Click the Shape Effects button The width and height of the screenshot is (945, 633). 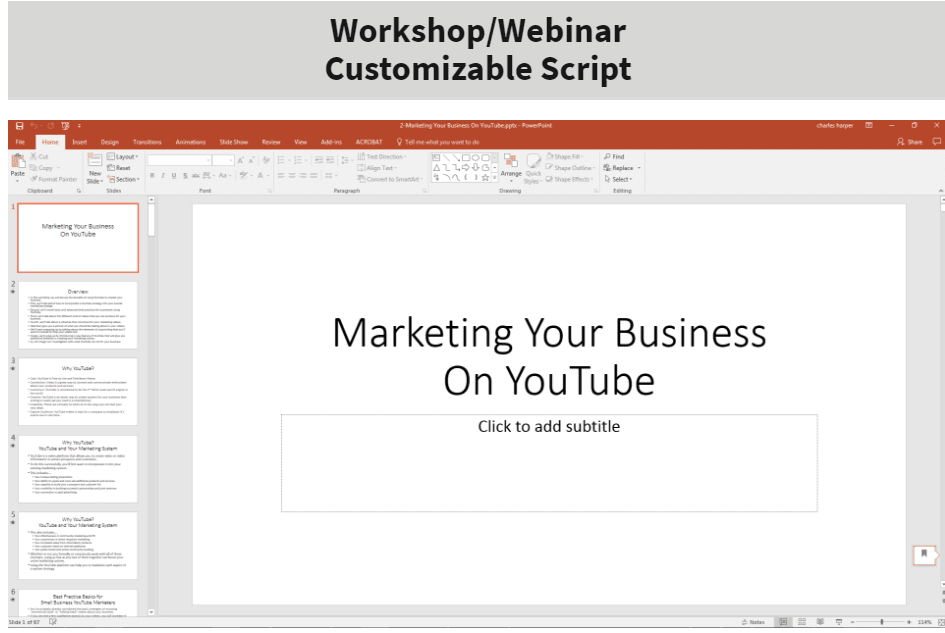coord(569,179)
